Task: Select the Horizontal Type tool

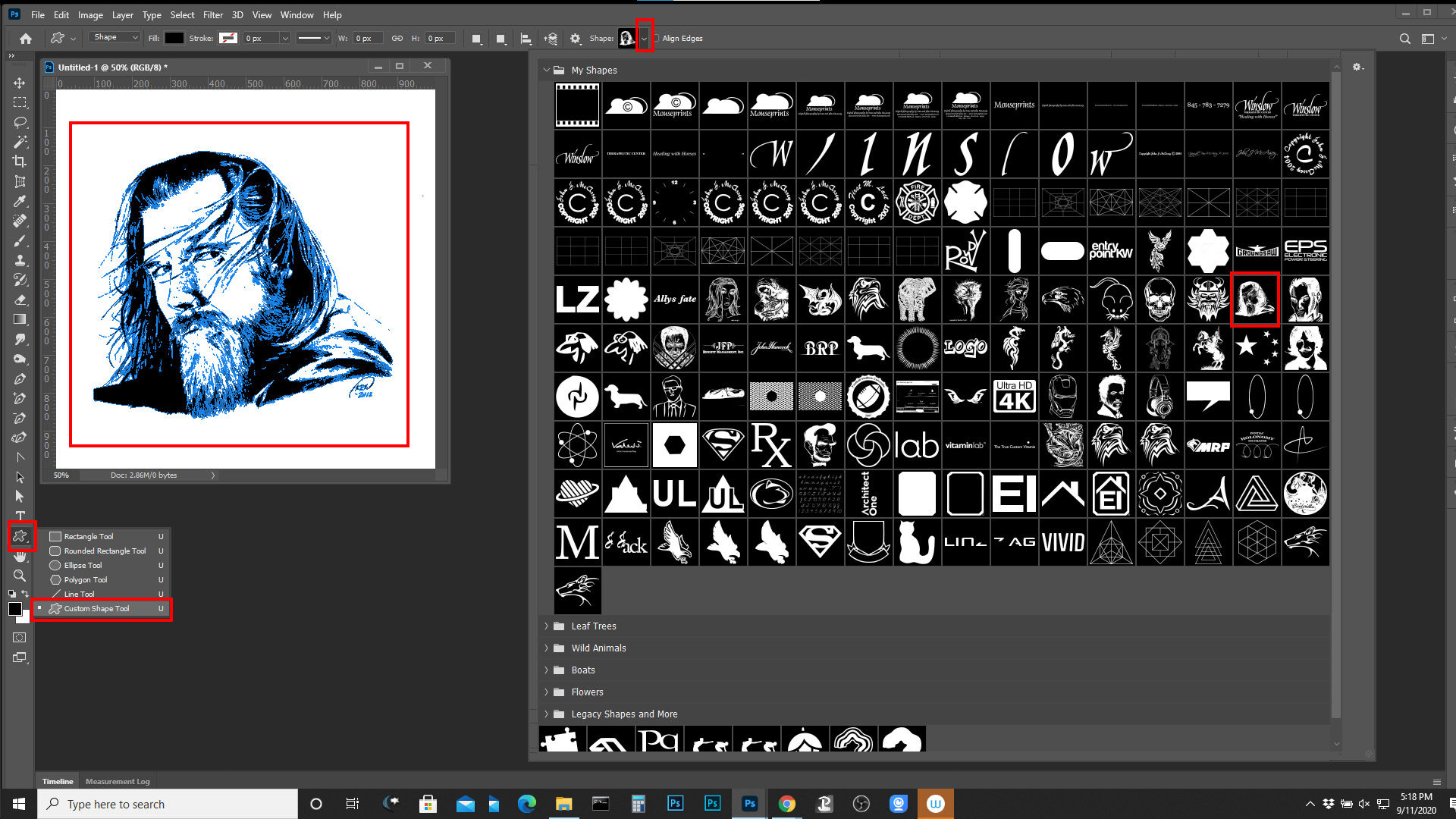Action: (x=19, y=516)
